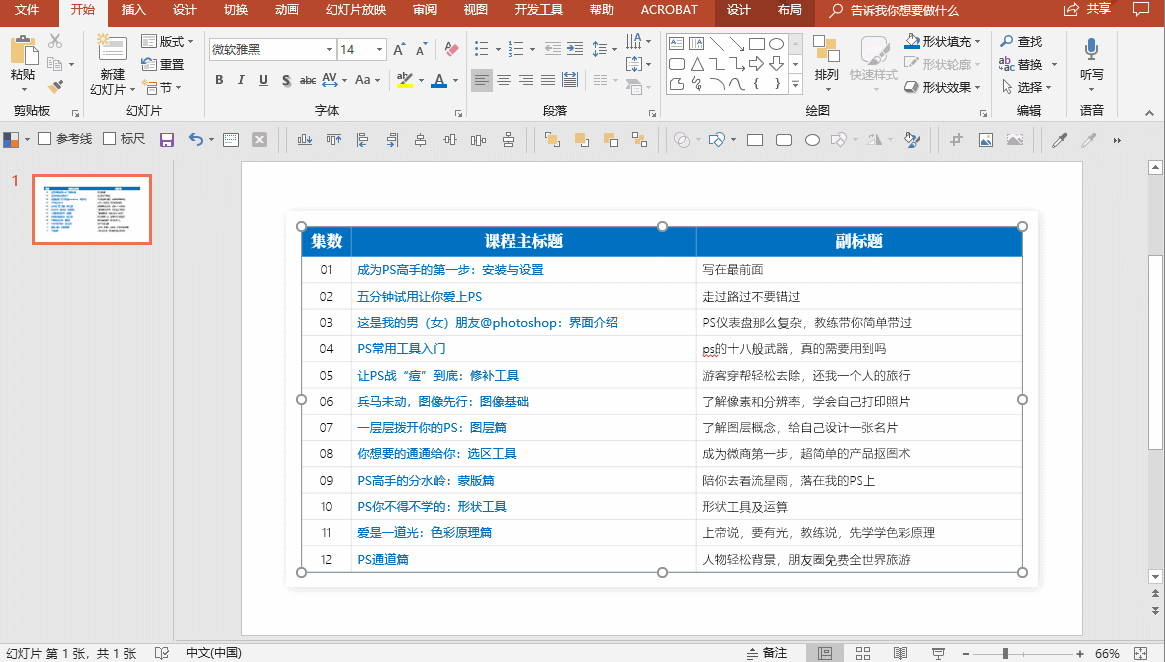Switch to reading view in status bar
Viewport: 1165px width, 662px height.
click(900, 653)
